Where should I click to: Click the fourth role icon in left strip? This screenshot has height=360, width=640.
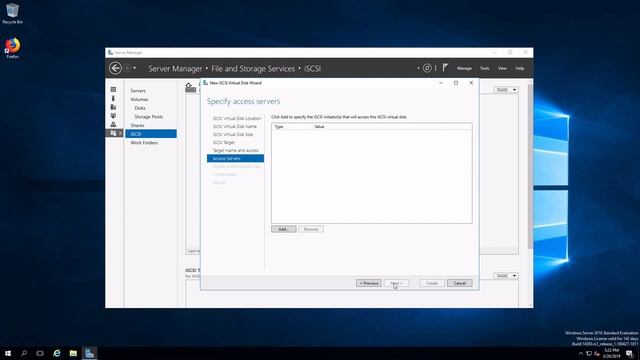[113, 116]
